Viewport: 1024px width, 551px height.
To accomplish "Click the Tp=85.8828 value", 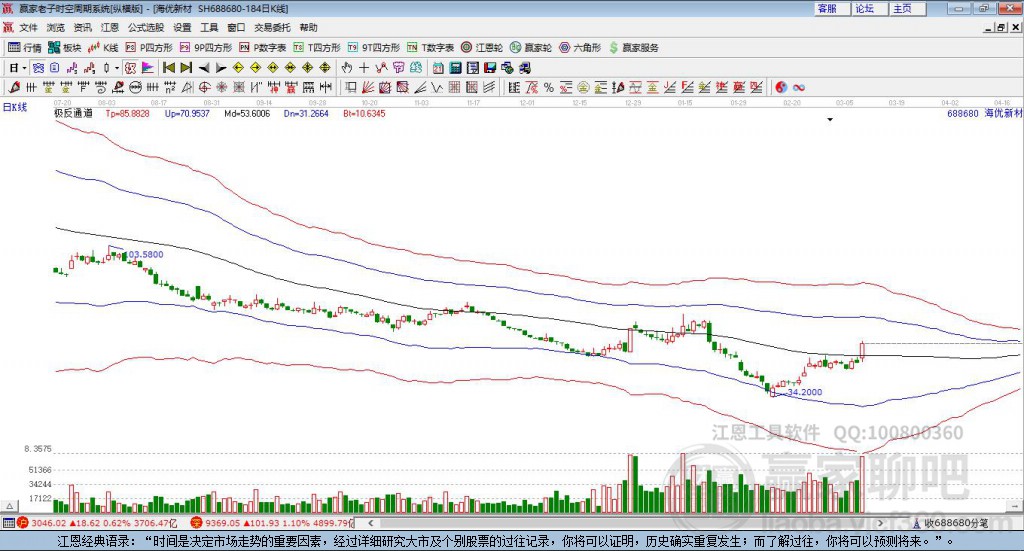I will click(x=127, y=113).
